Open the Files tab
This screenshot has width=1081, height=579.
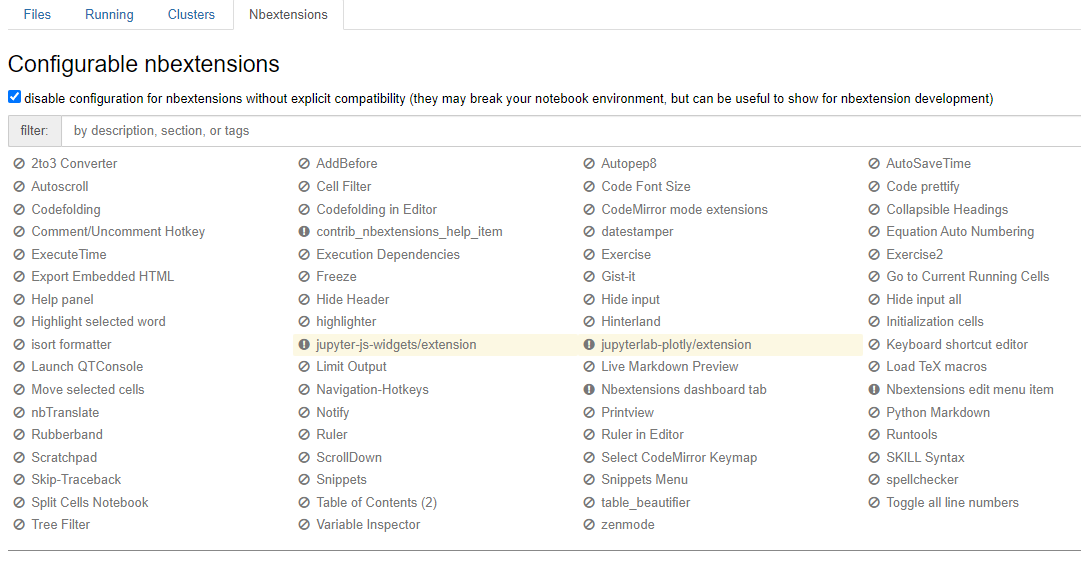(x=37, y=15)
